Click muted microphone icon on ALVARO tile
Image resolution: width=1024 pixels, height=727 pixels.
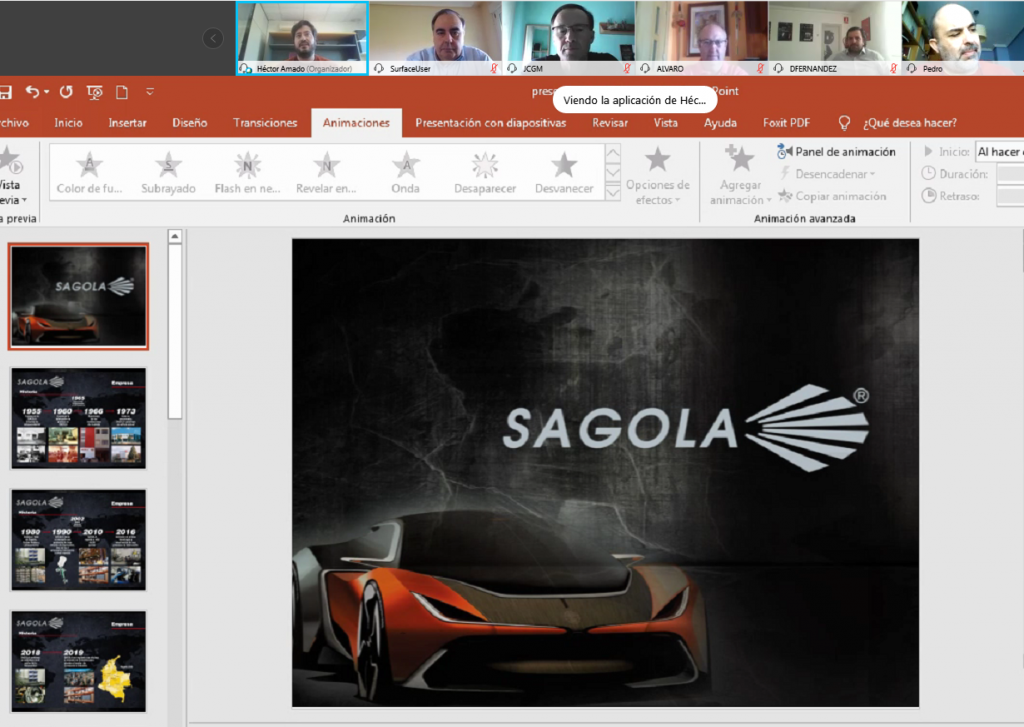(760, 68)
